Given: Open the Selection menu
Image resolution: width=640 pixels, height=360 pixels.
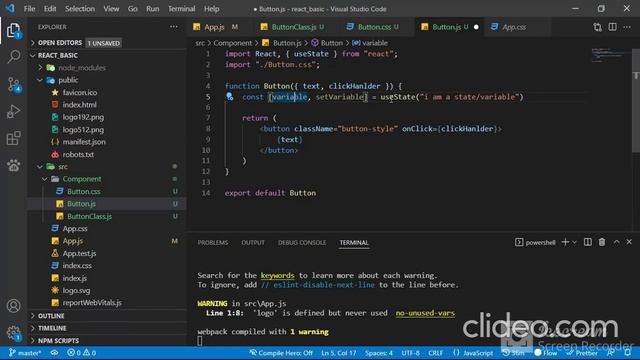Looking at the screenshot, I should [x=80, y=9].
